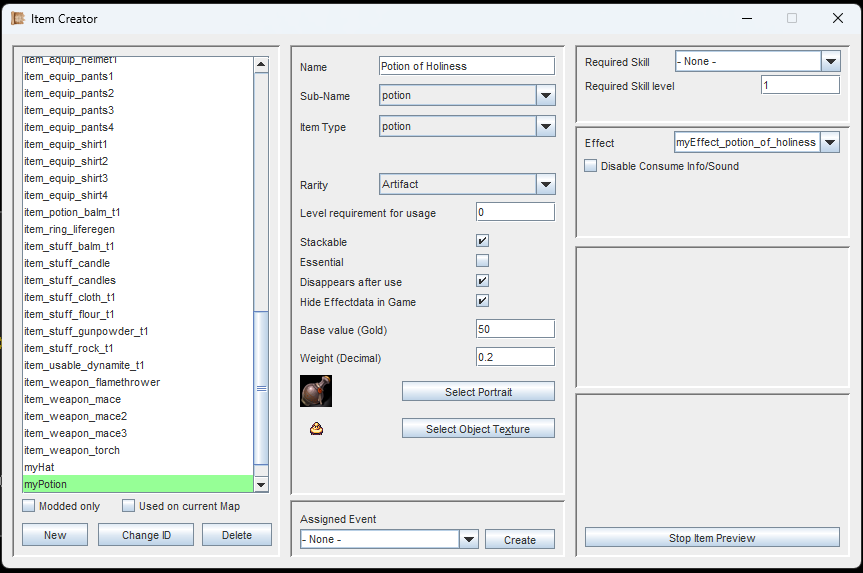Click the potion portrait image
The width and height of the screenshot is (863, 573).
tap(316, 391)
